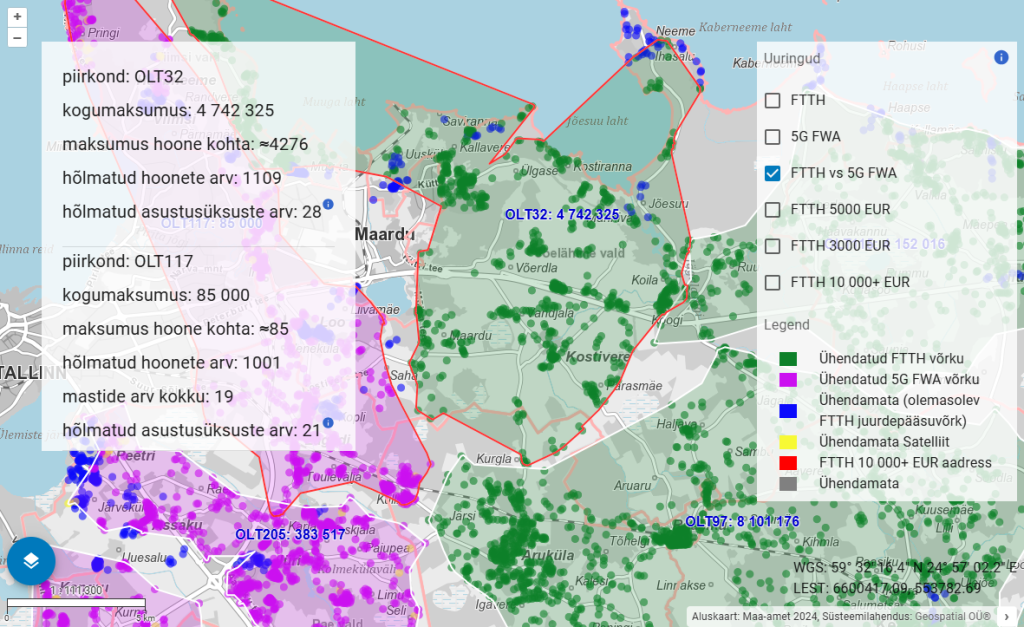Enable the FTTH checkbox
1024x627 pixels.
[773, 100]
